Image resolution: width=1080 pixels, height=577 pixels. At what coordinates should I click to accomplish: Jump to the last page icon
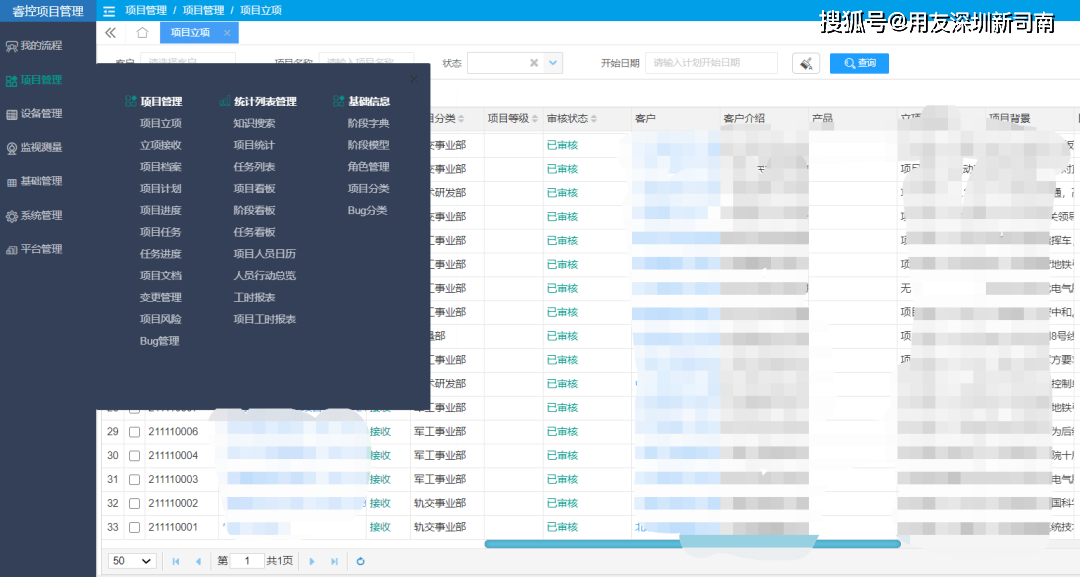click(334, 561)
